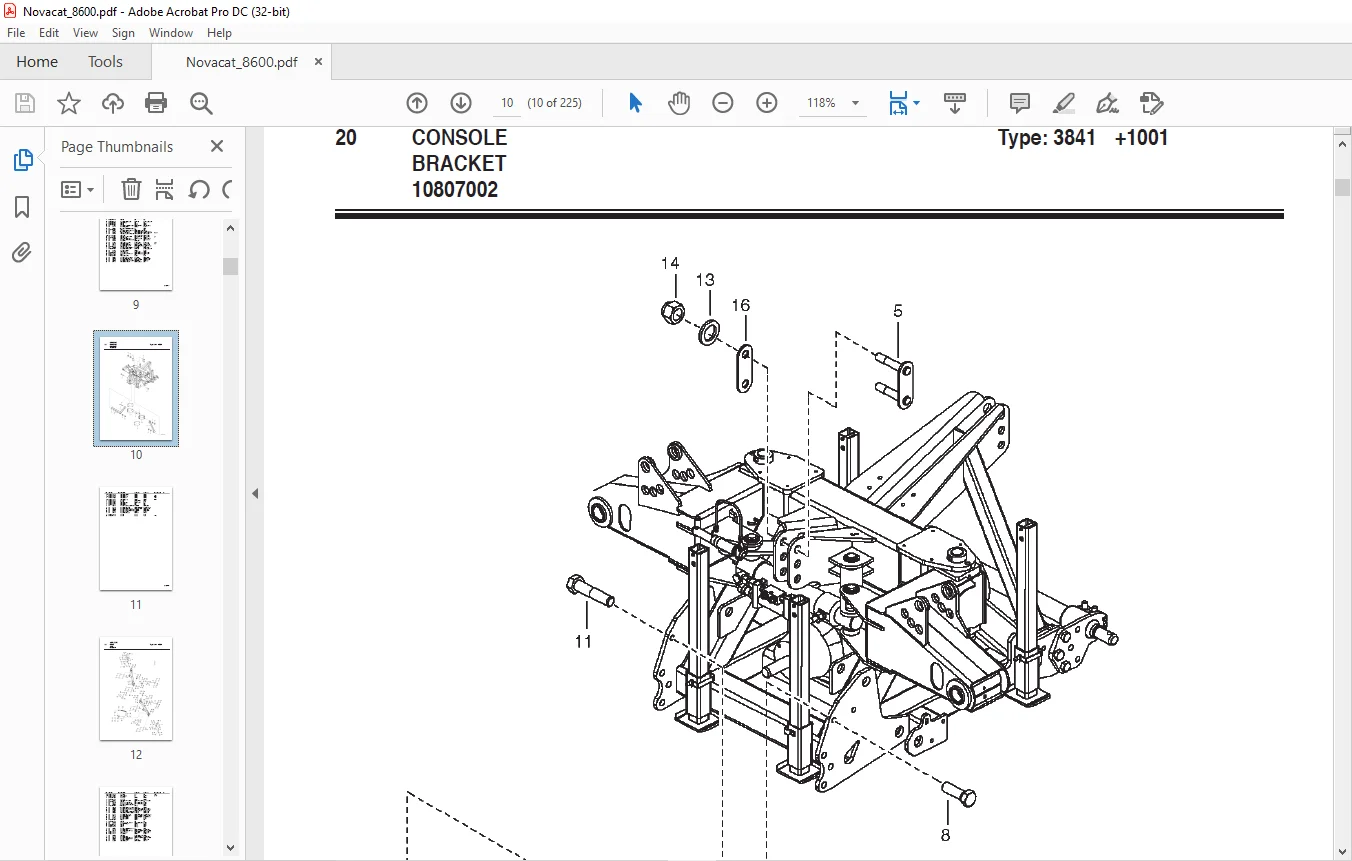Go to the next page with down arrow
The height and width of the screenshot is (861, 1352).
(461, 103)
